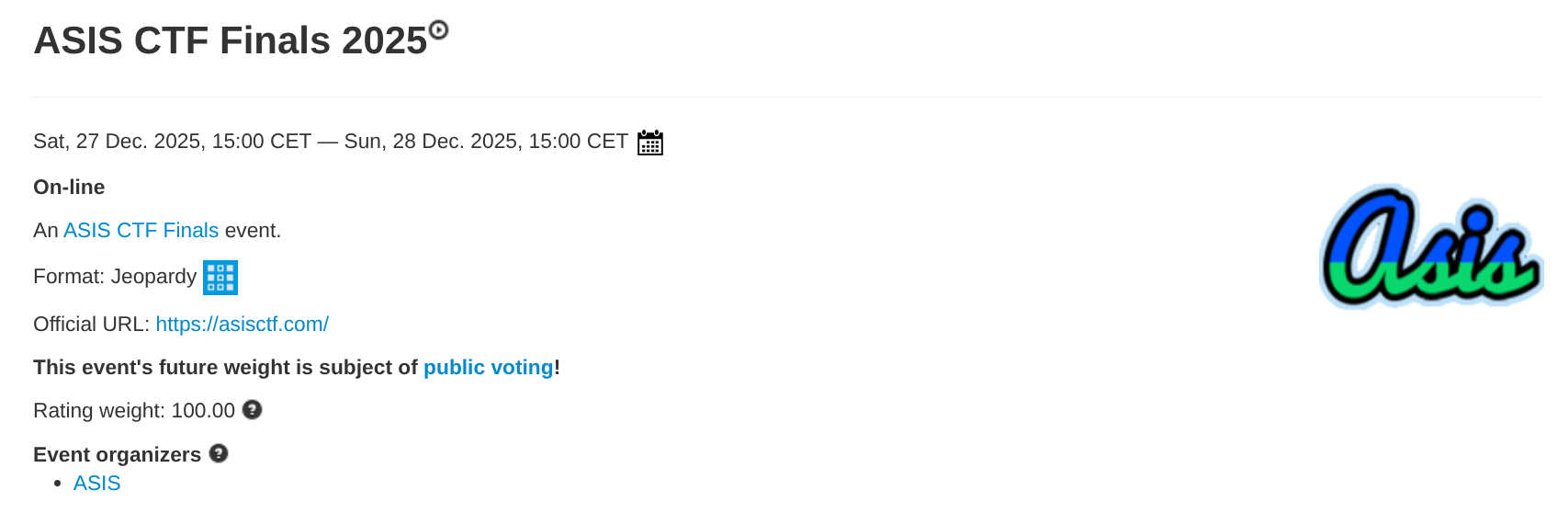Click the Asis logo image
Viewport: 1568px width, 525px height.
coord(1430,245)
